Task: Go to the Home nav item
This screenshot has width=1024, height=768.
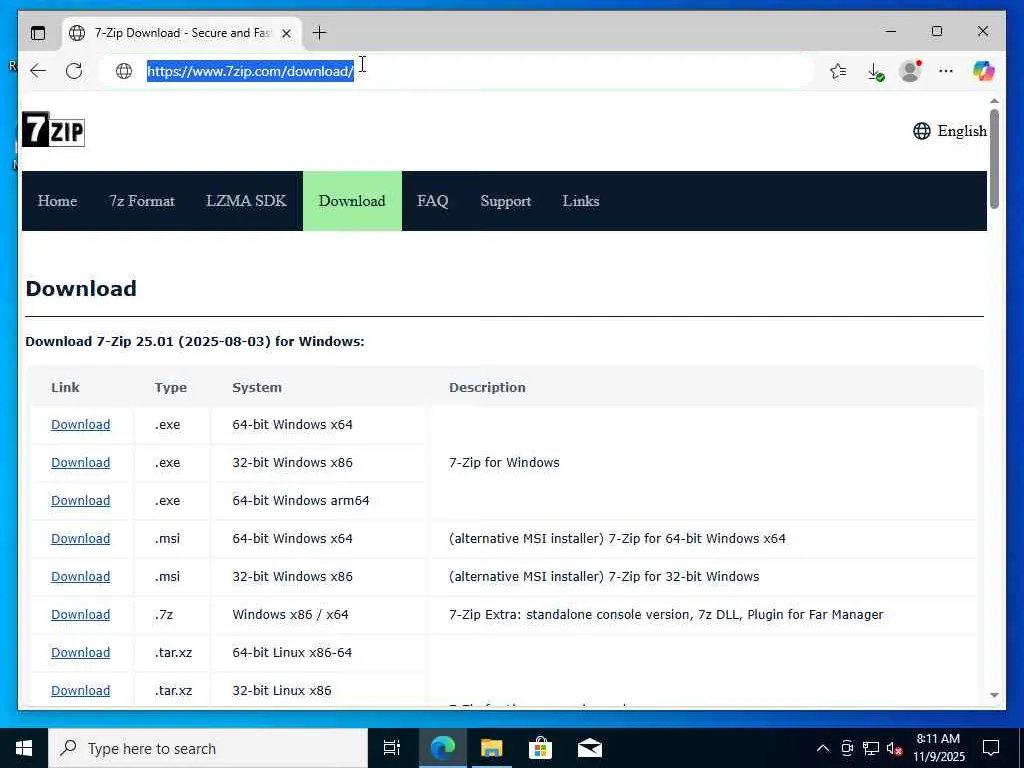Action: coord(57,201)
